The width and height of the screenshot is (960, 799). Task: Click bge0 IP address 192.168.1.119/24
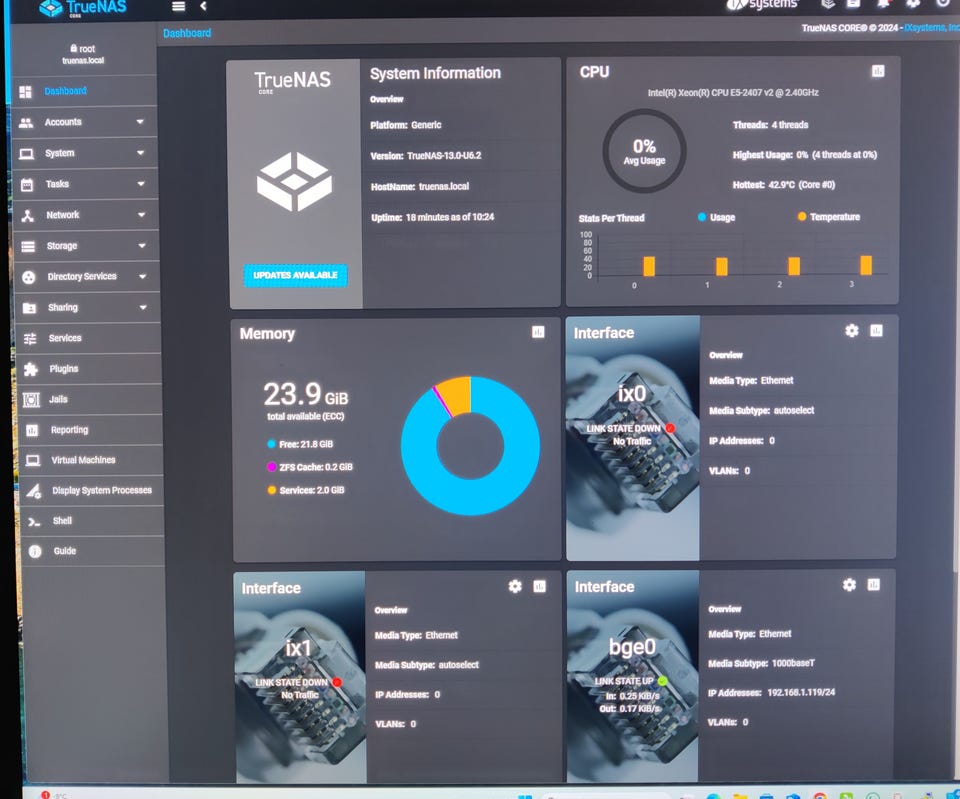click(x=801, y=692)
